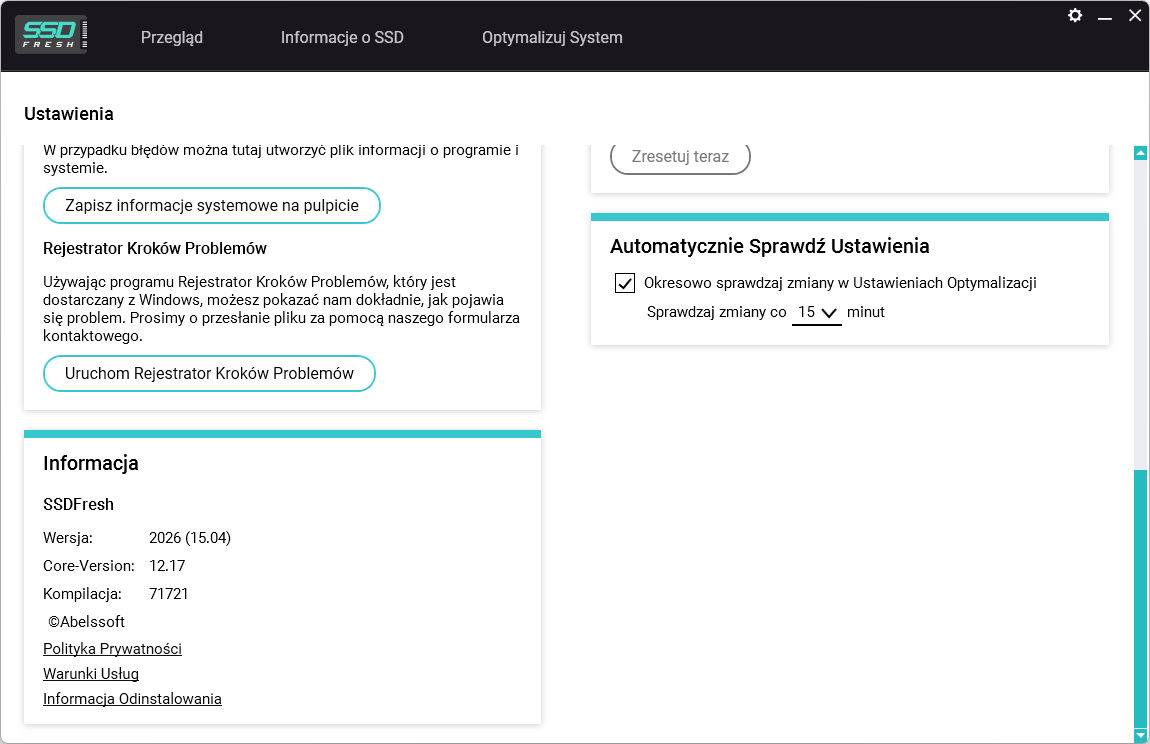This screenshot has width=1150, height=744.
Task: Click the Kompilacja value 71721
Action: click(169, 594)
